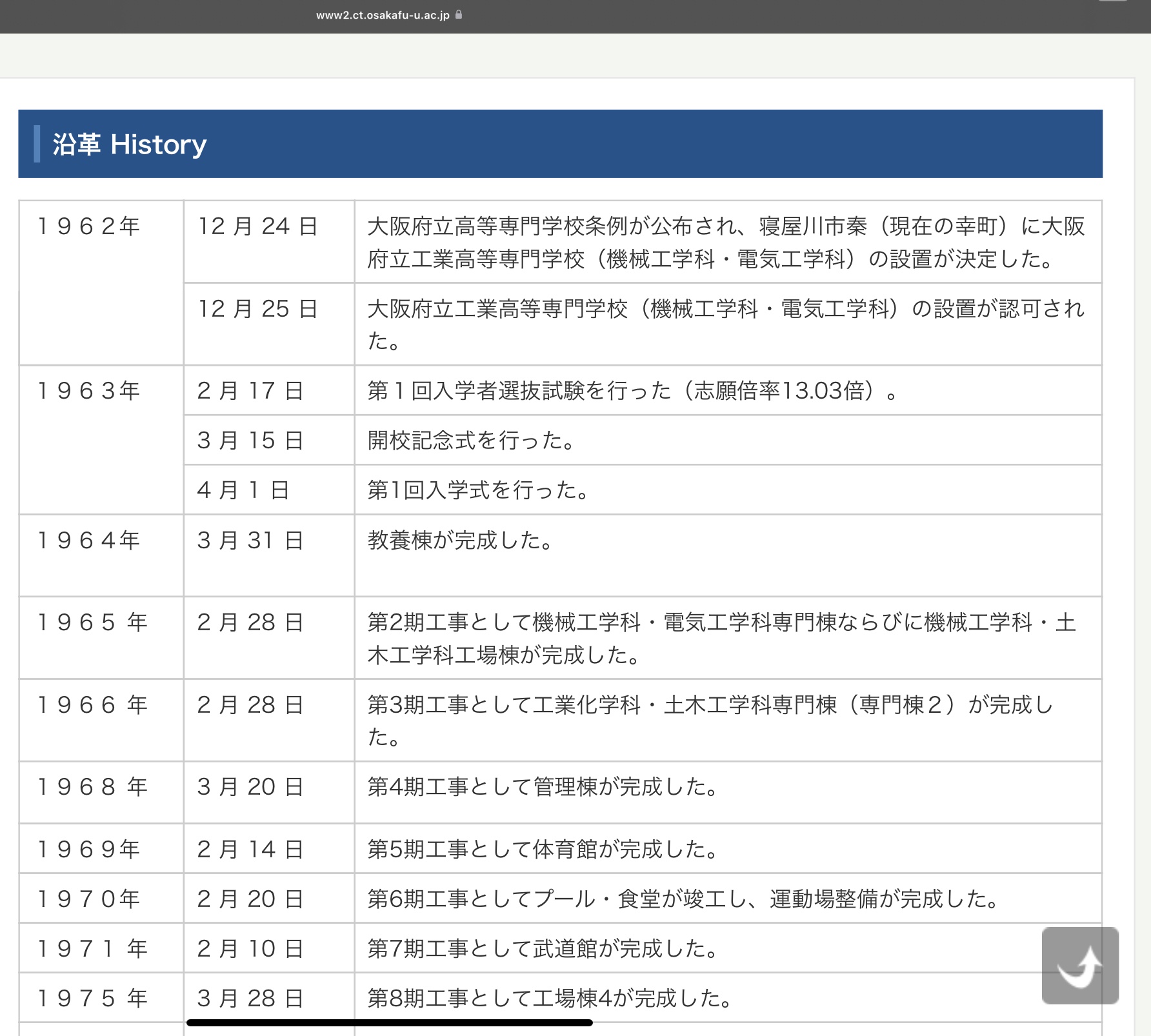This screenshot has width=1151, height=1036.
Task: Select the 12月24日 date cell
Action: click(x=269, y=242)
